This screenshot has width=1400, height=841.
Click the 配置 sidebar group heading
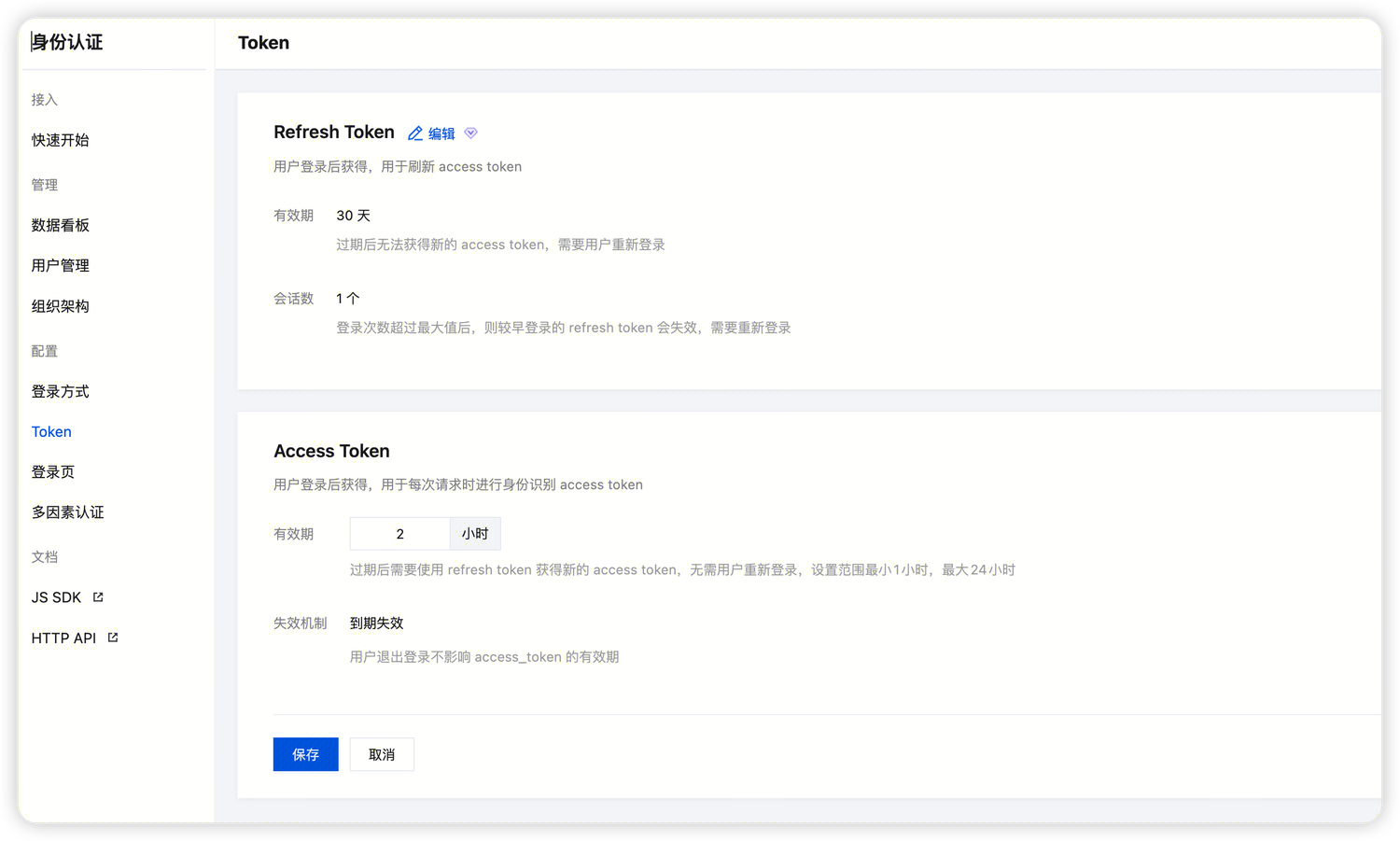pos(45,351)
